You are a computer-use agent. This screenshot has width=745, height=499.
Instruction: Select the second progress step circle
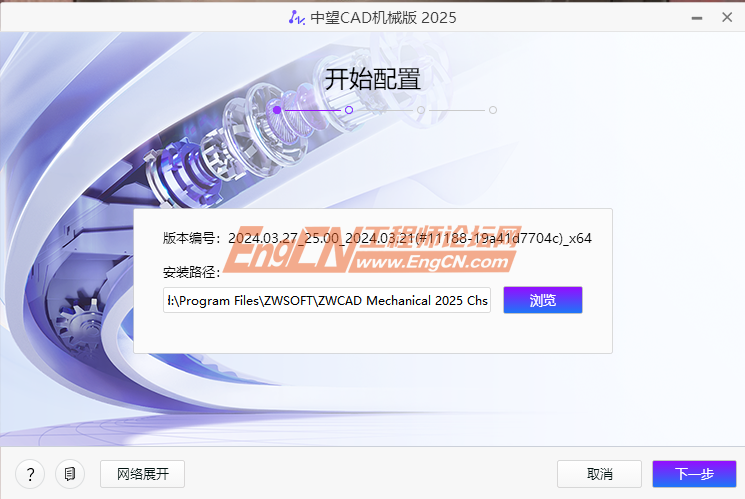pos(349,110)
